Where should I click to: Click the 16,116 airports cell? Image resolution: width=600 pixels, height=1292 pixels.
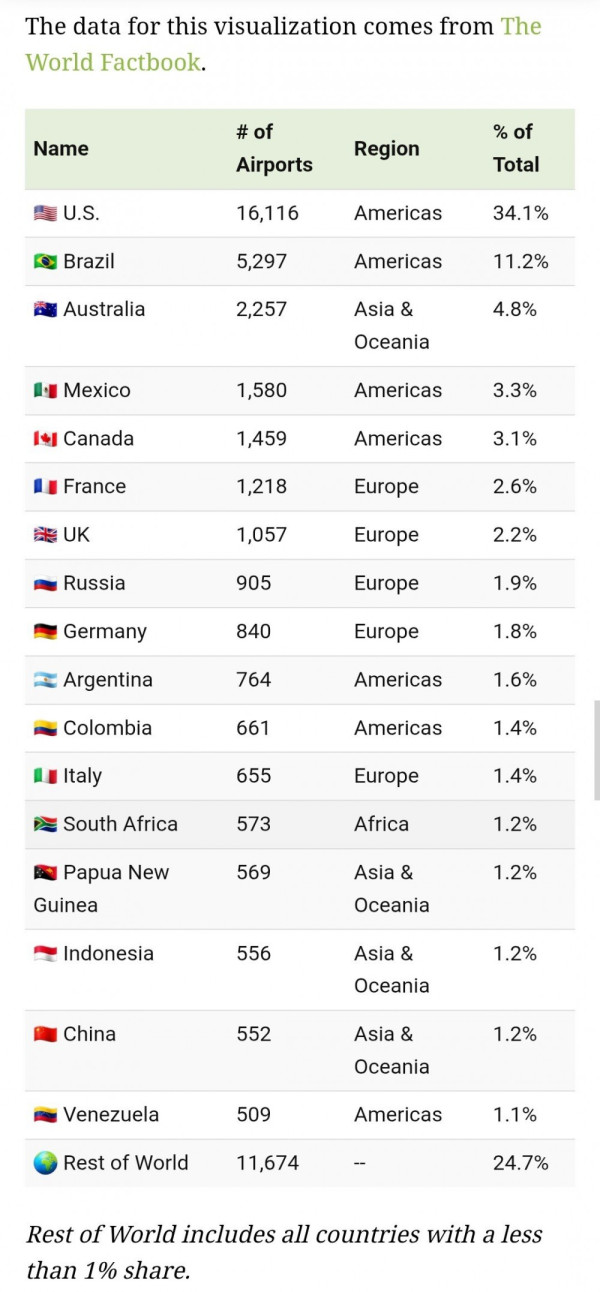[267, 213]
